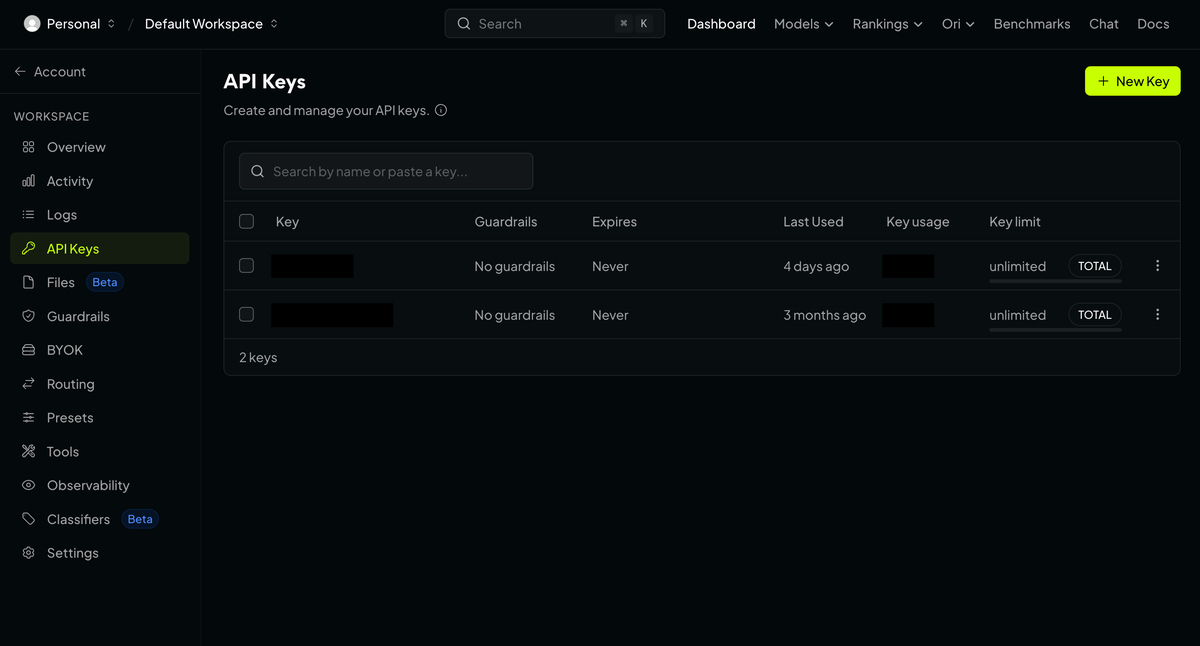Toggle the select-all keys checkbox in header
This screenshot has height=646, width=1200.
pos(247,221)
